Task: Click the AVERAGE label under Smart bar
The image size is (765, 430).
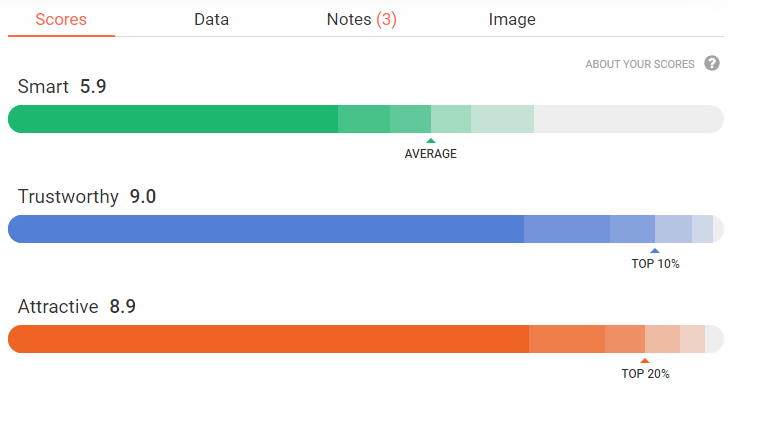Action: (x=430, y=154)
